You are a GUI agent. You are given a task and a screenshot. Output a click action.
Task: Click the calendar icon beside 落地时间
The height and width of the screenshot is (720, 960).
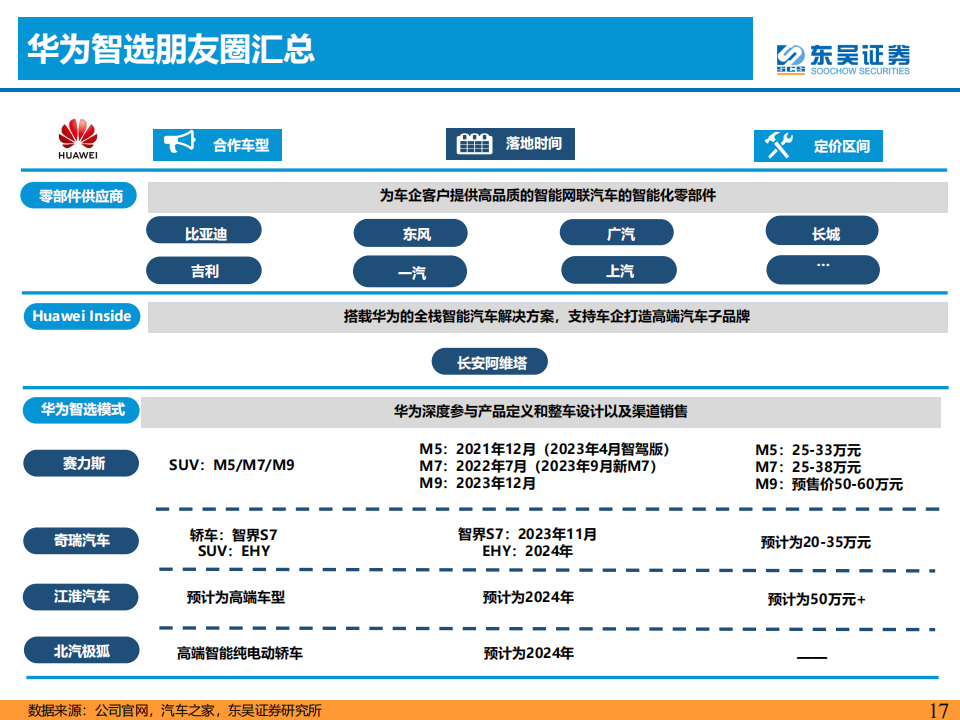point(474,143)
